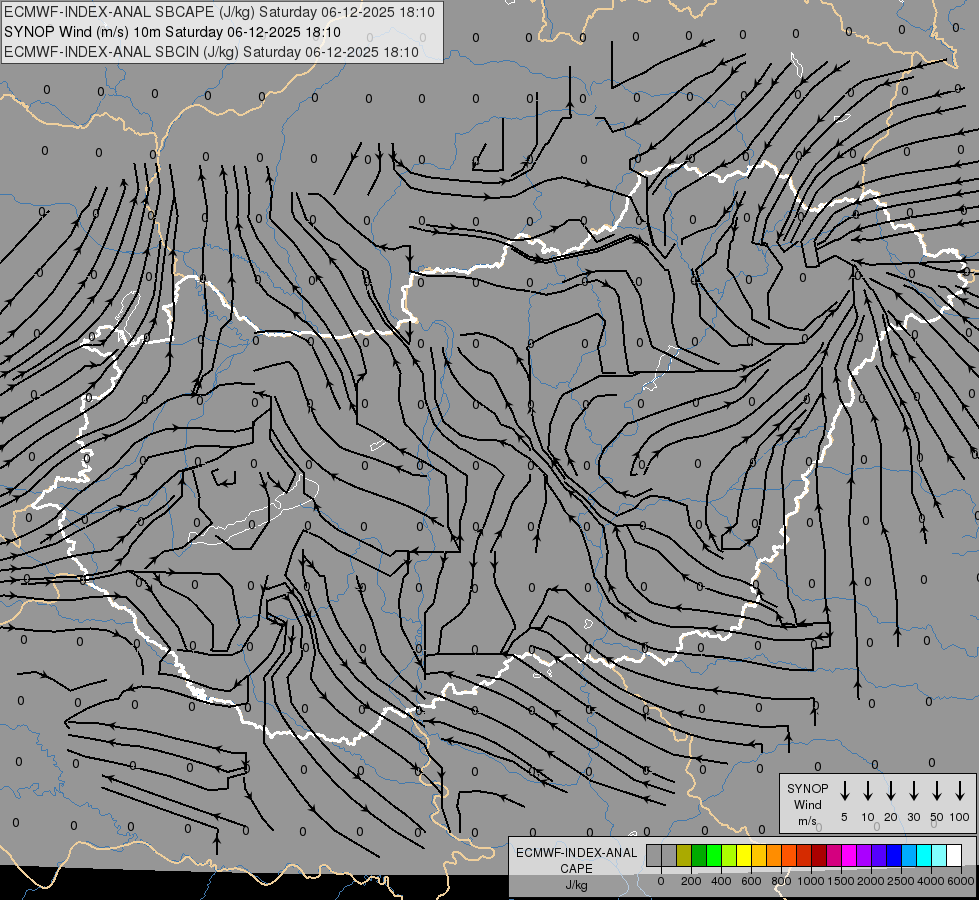This screenshot has width=979, height=900.
Task: Click the 1000 tick label in CAPE legend
Action: (x=811, y=881)
